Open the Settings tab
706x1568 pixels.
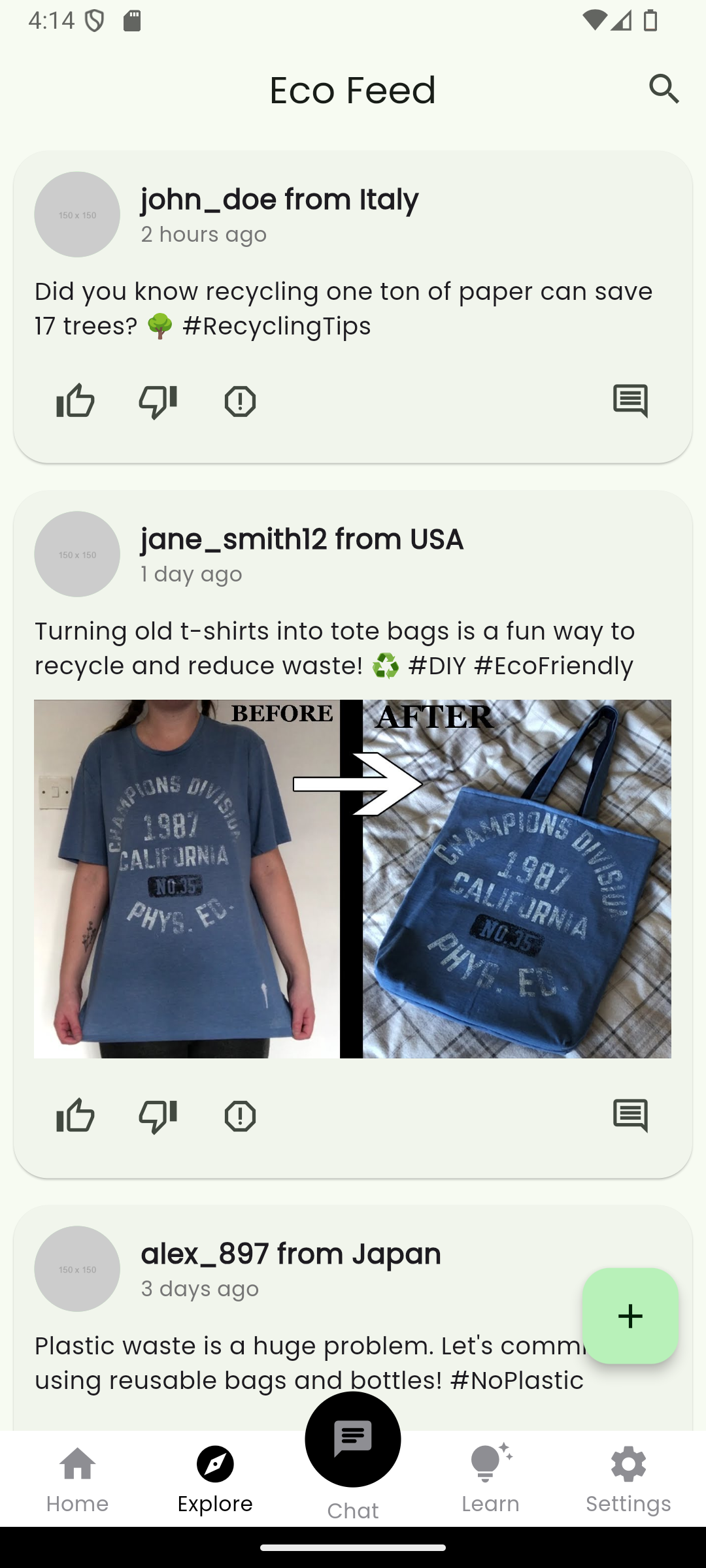(x=628, y=1480)
